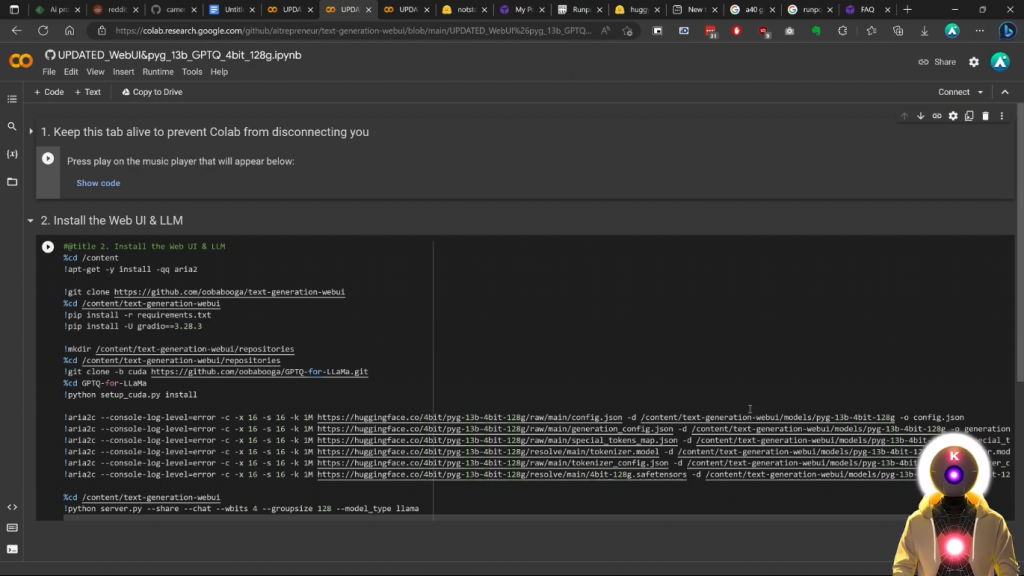Click the Copy to Drive button
Image resolution: width=1024 pixels, height=576 pixels.
pos(152,92)
